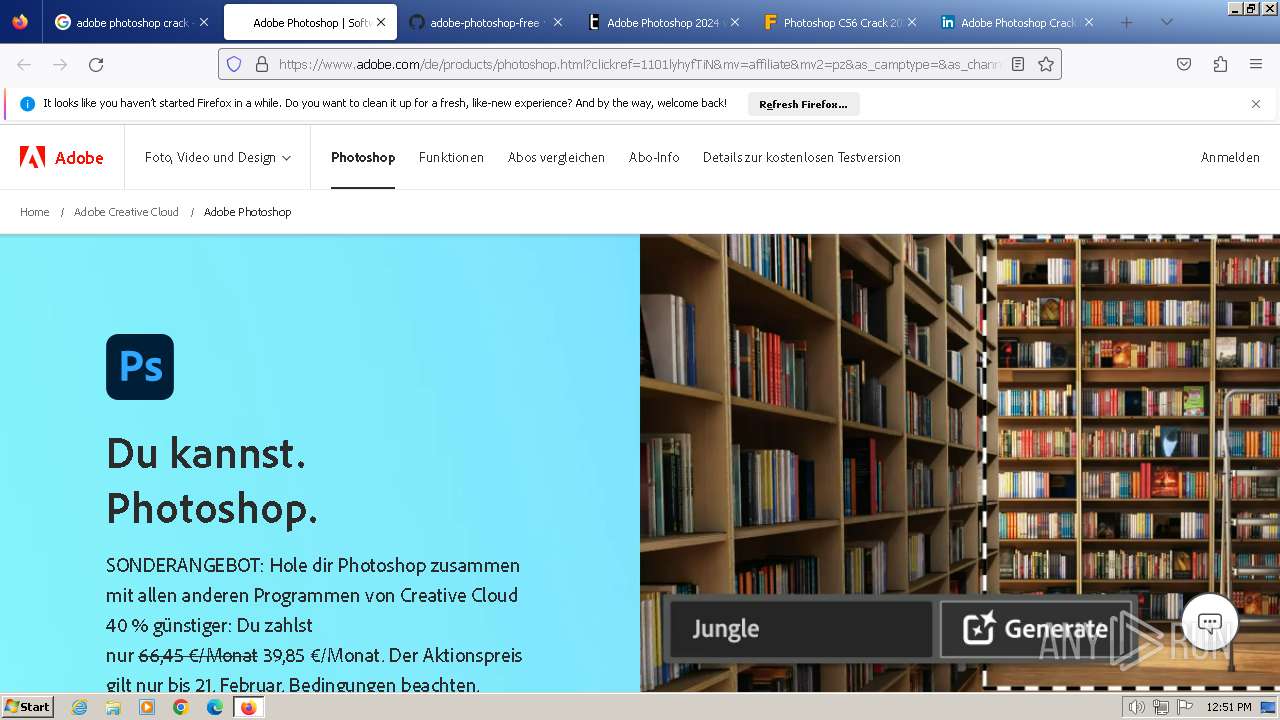The image size is (1280, 720).
Task: Click the Anmelden sign-in link
Action: (x=1230, y=157)
